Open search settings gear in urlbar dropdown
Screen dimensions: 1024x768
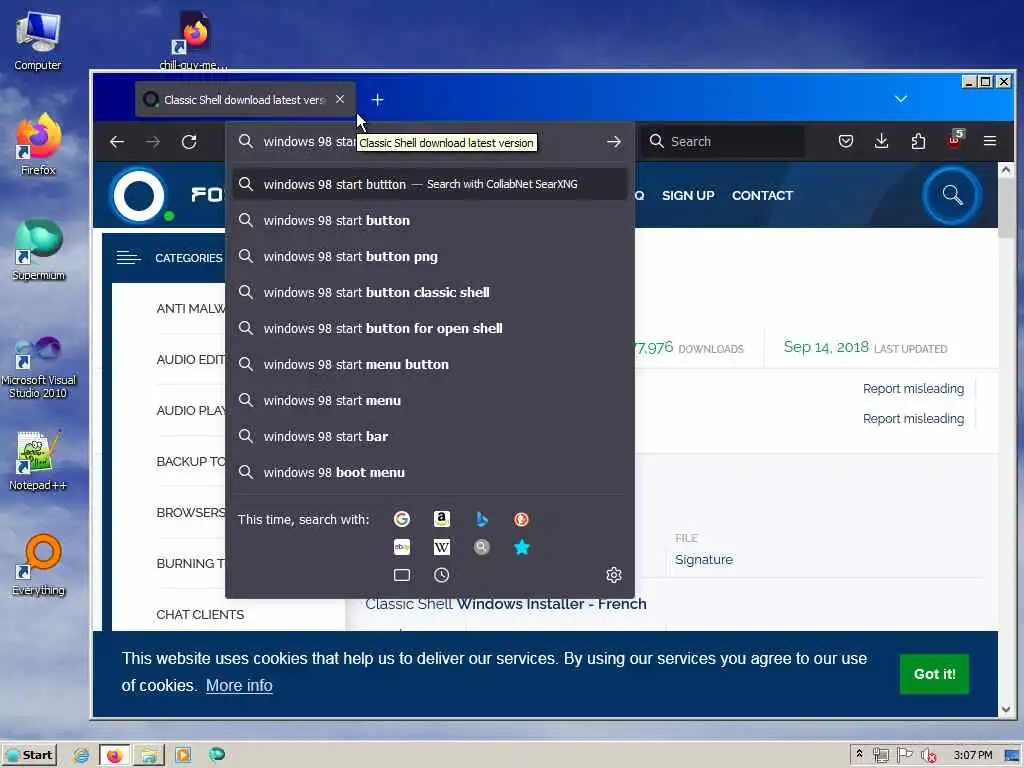point(614,575)
